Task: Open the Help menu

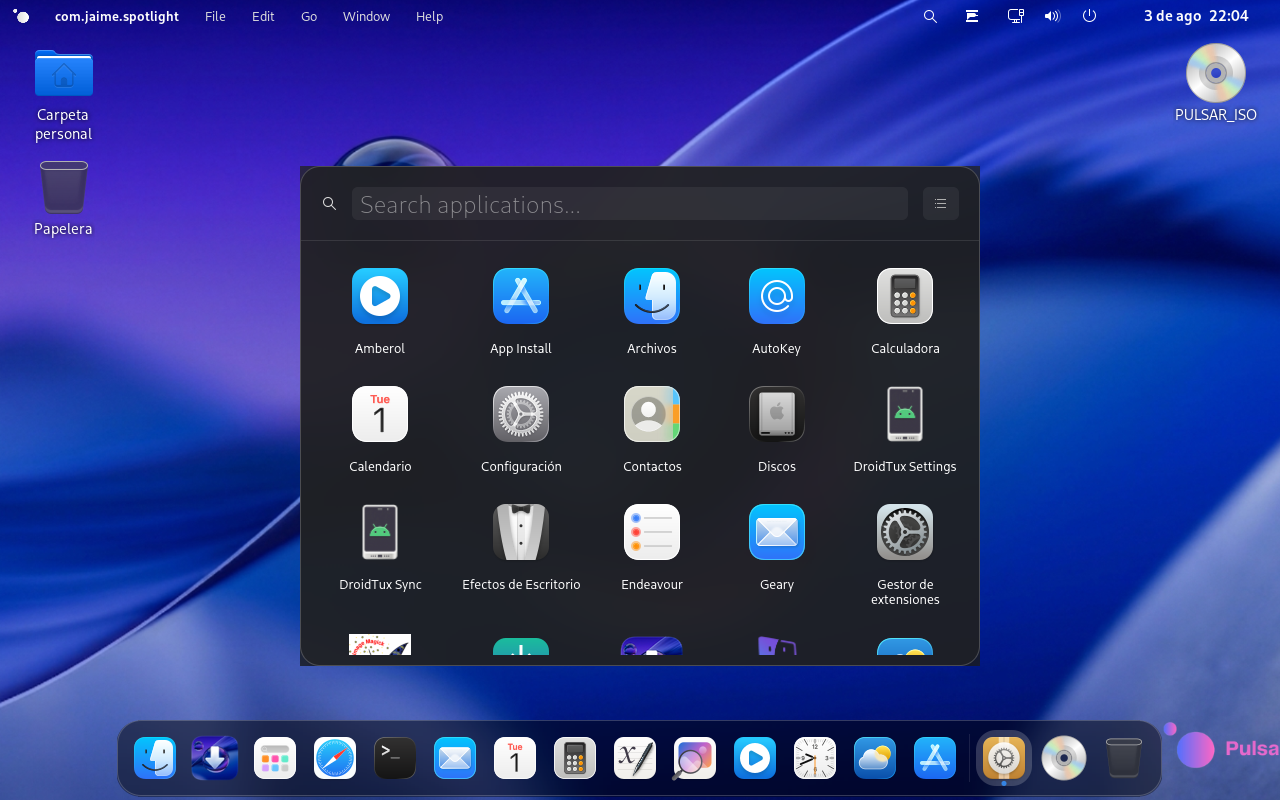Action: pos(429,16)
